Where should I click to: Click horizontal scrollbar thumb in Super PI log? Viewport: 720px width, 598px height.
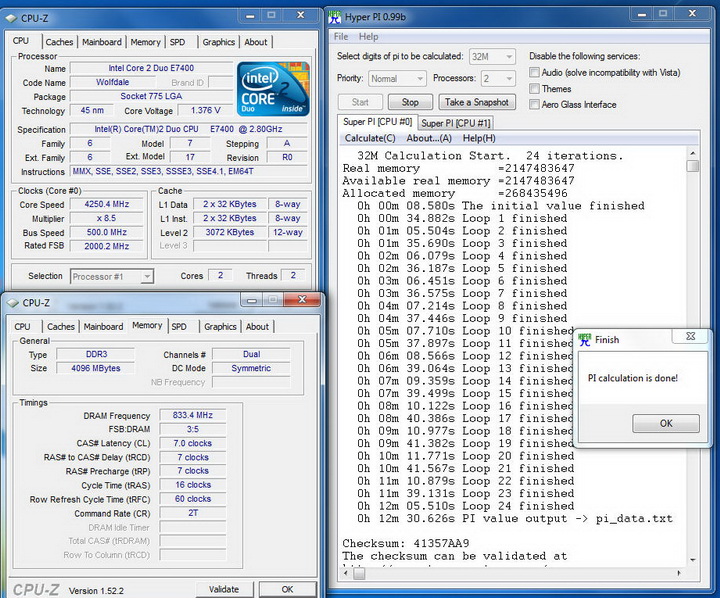(359, 573)
